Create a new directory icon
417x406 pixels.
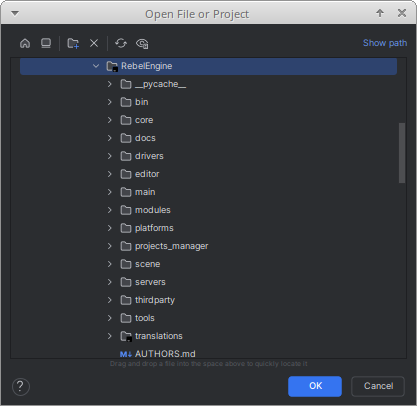point(73,43)
